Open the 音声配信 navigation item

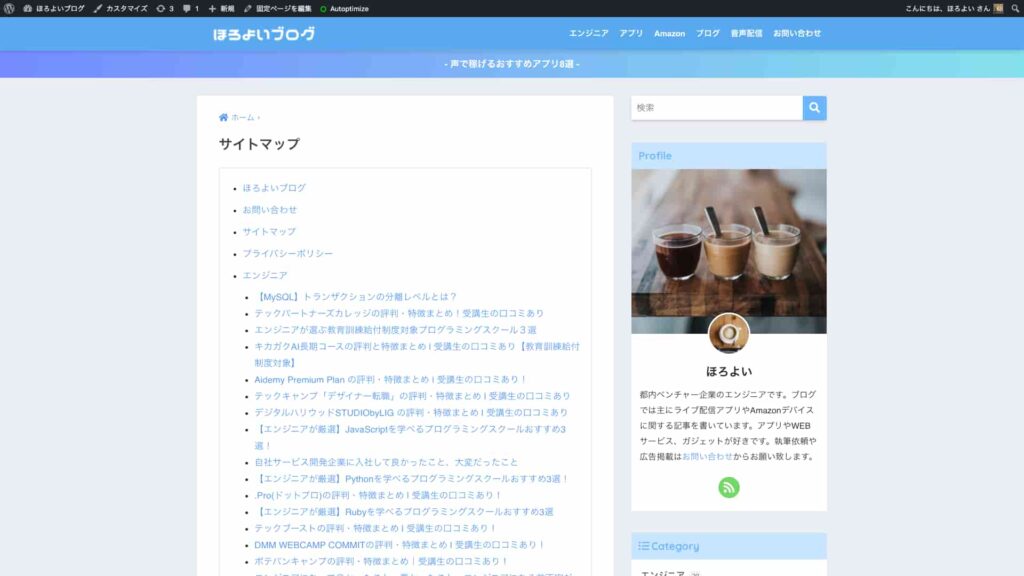(746, 33)
